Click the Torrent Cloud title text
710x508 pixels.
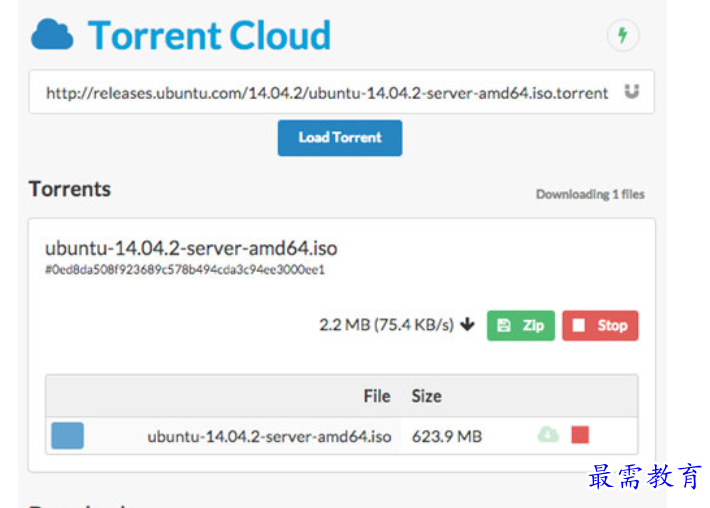click(x=209, y=35)
